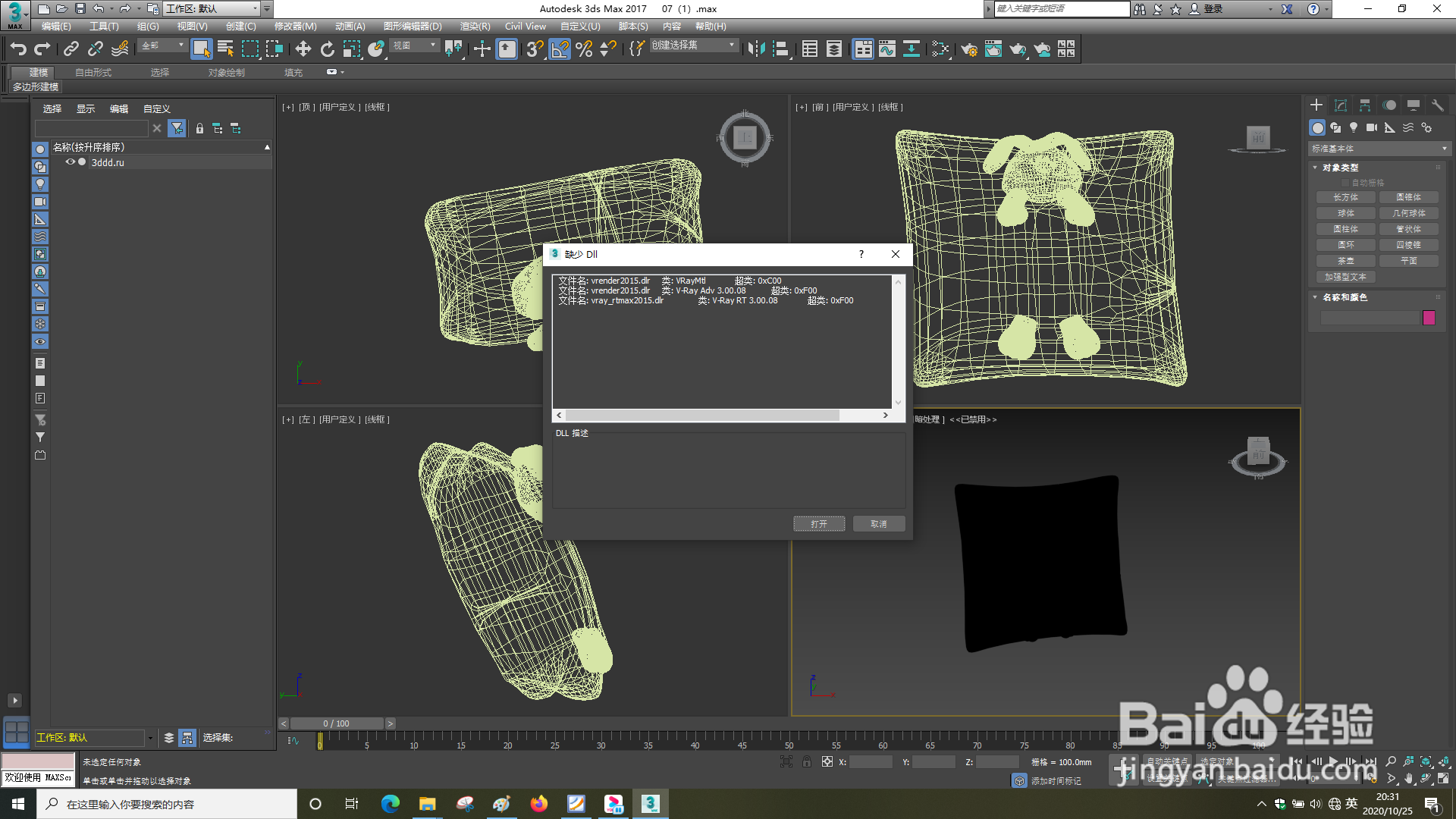Open the Mirror tool
Screen dimensions: 1456x819
(756, 49)
